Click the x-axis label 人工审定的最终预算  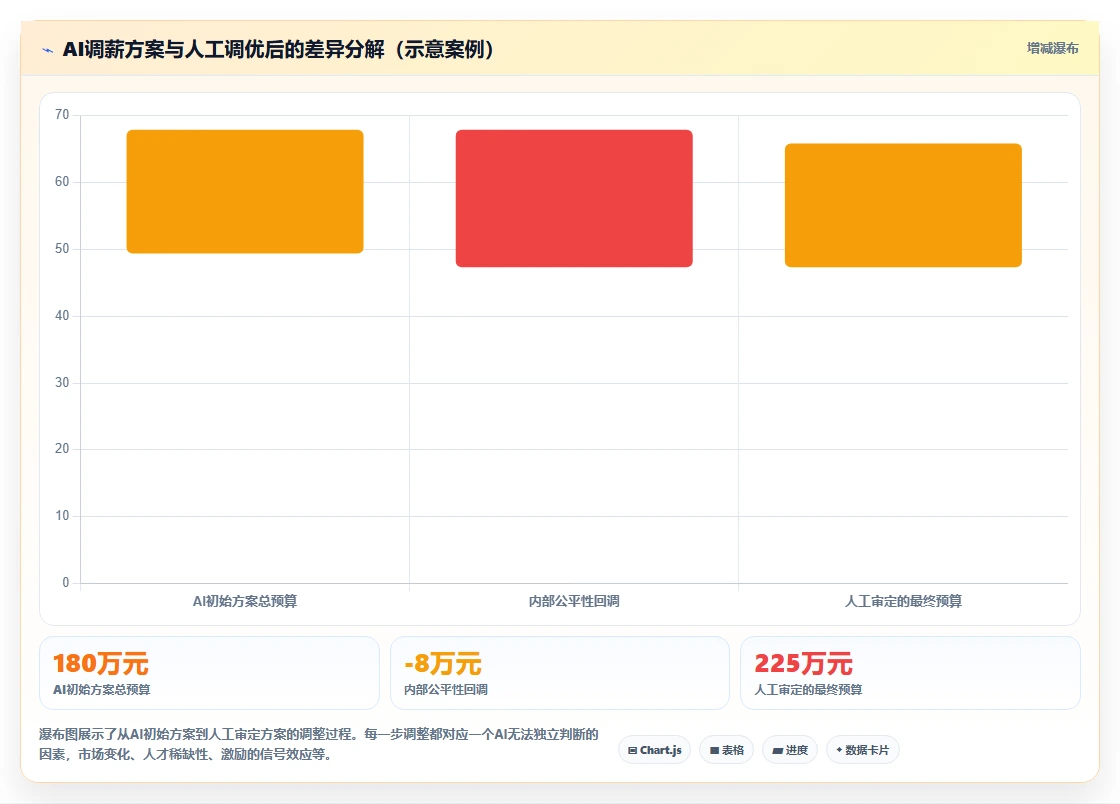pyautogui.click(x=904, y=601)
